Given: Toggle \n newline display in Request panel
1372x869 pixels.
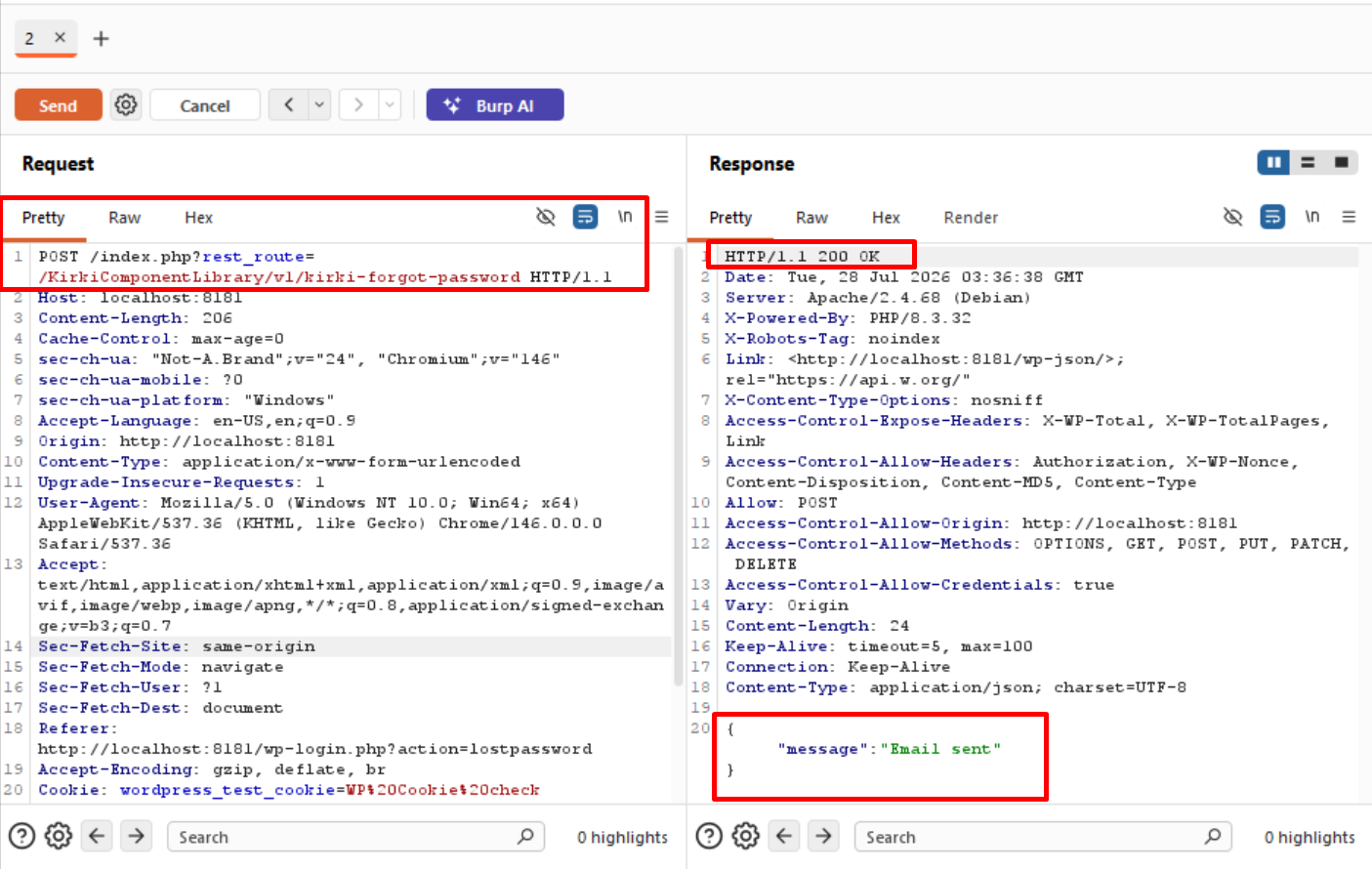Looking at the screenshot, I should [625, 217].
